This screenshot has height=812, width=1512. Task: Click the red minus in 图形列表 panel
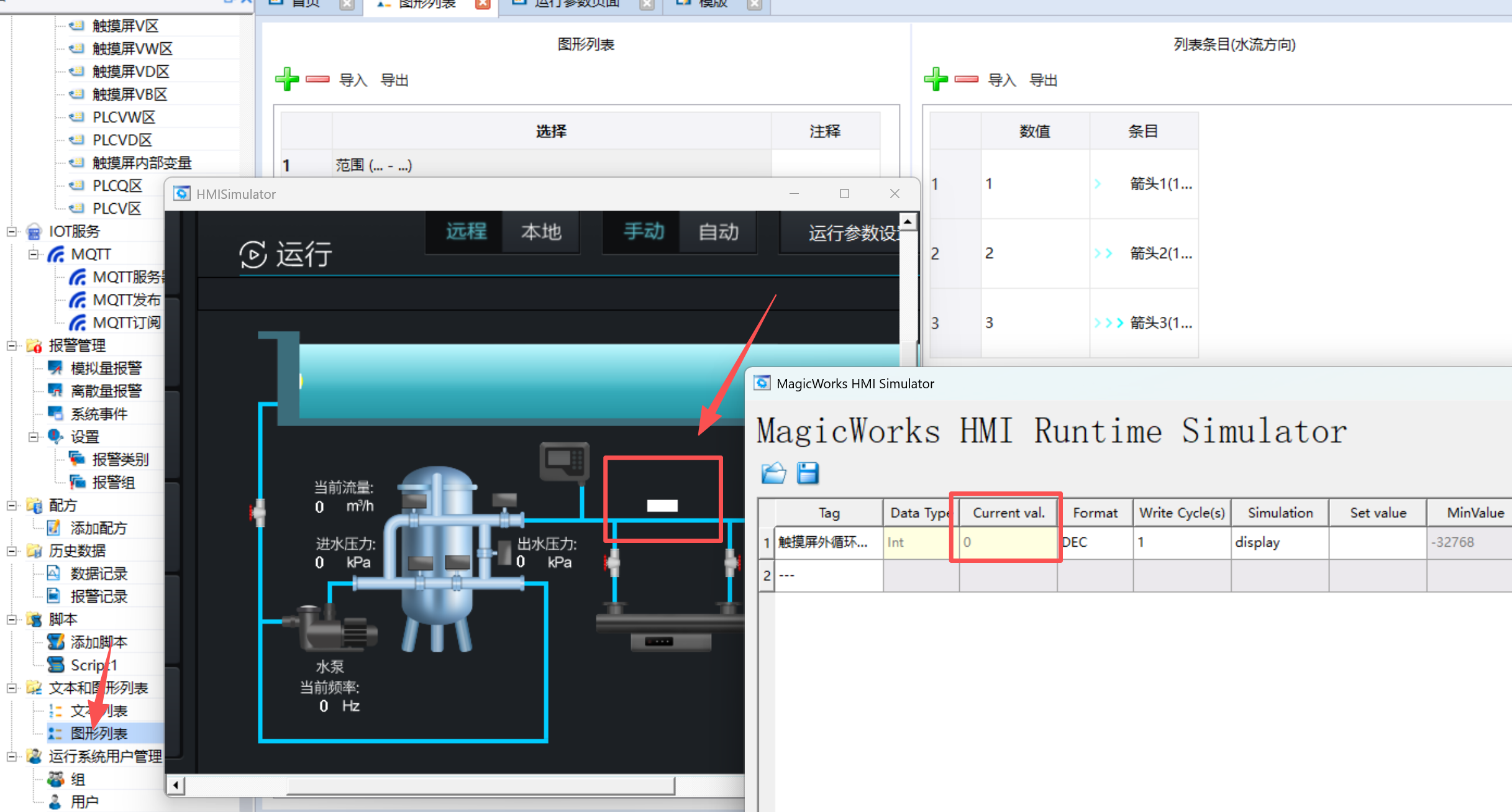317,80
